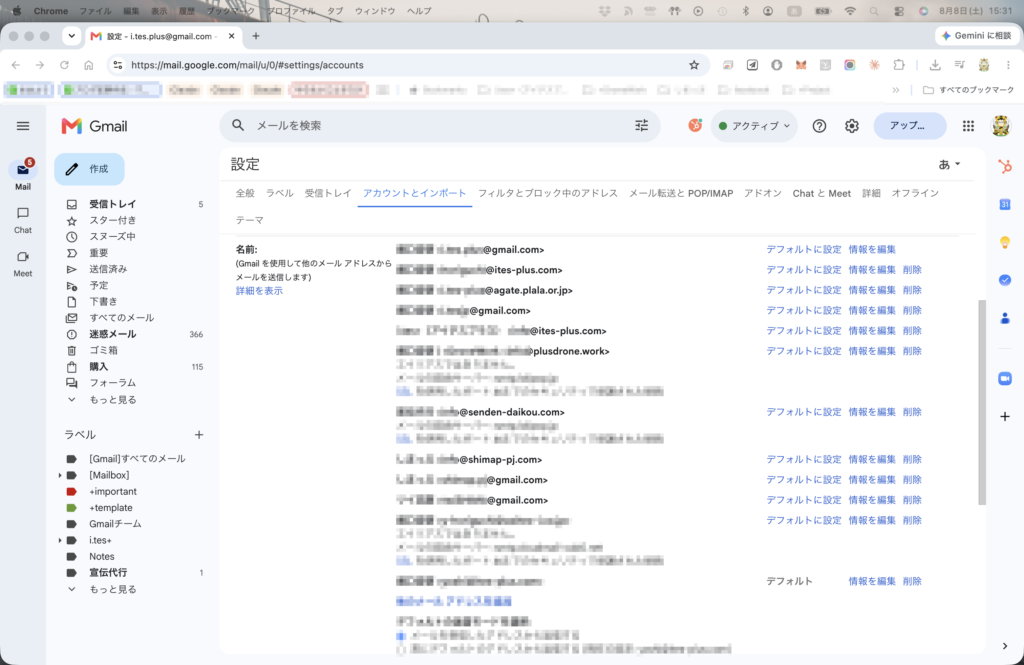Viewport: 1024px width, 665px height.
Task: Click 詳細を表示 link
Action: click(x=259, y=291)
